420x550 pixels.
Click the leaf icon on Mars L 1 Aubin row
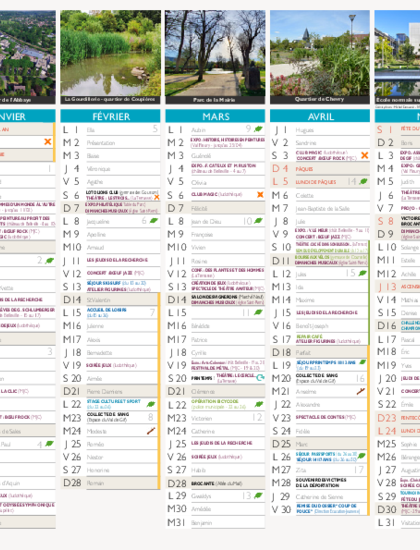pos(259,129)
